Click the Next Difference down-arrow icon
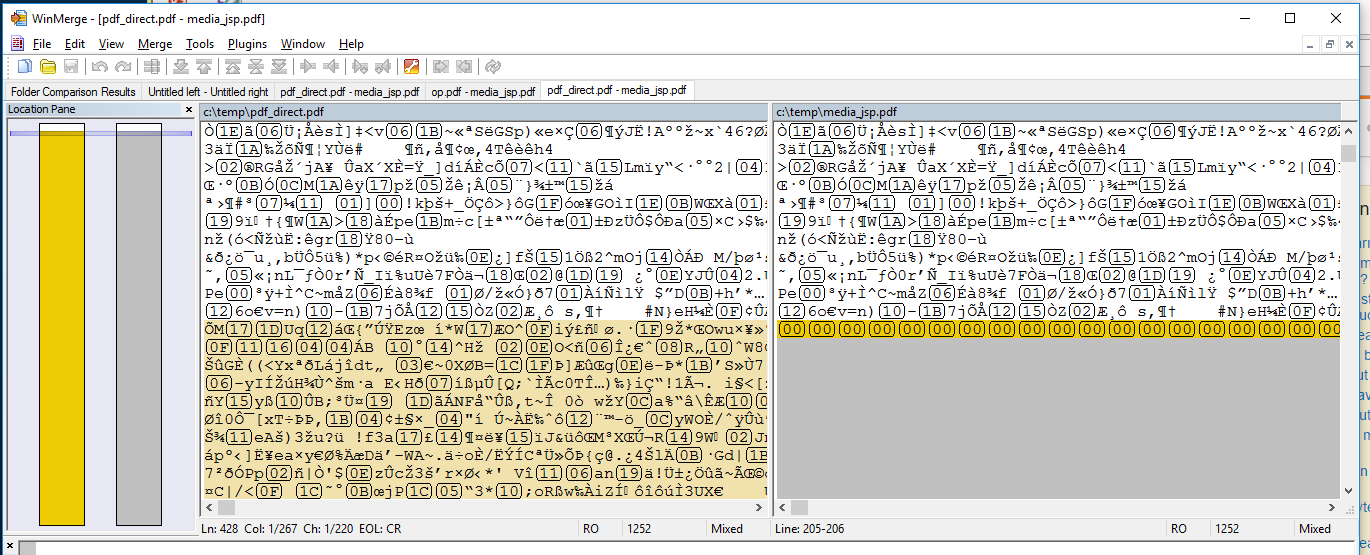The image size is (1370, 555). coord(181,66)
